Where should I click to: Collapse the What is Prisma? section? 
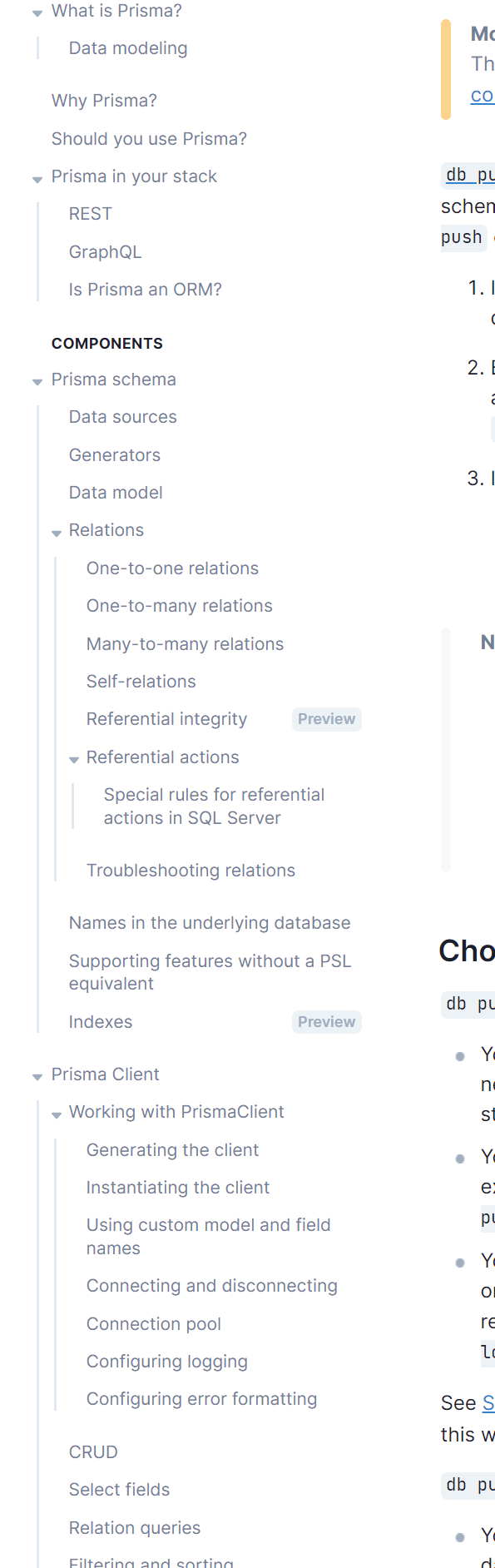[x=37, y=11]
